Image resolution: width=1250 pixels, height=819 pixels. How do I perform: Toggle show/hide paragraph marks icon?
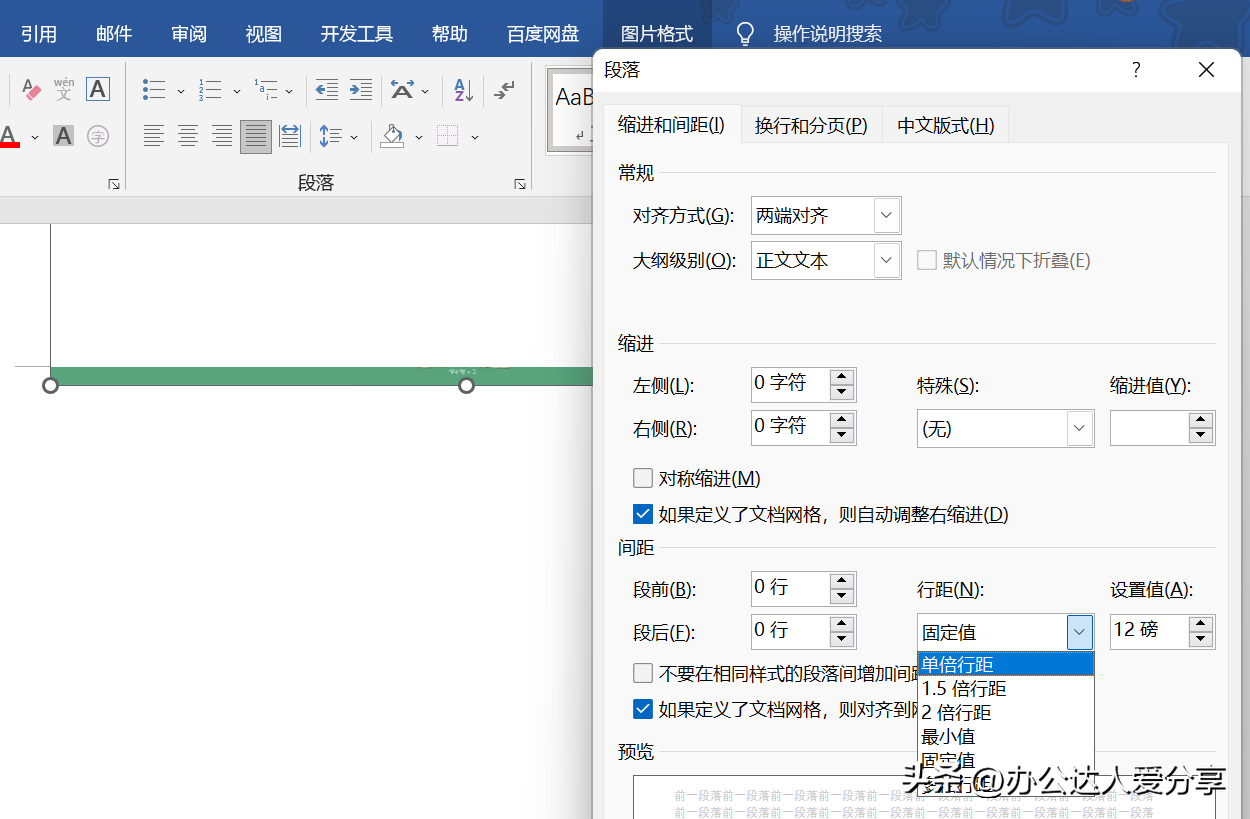[505, 90]
